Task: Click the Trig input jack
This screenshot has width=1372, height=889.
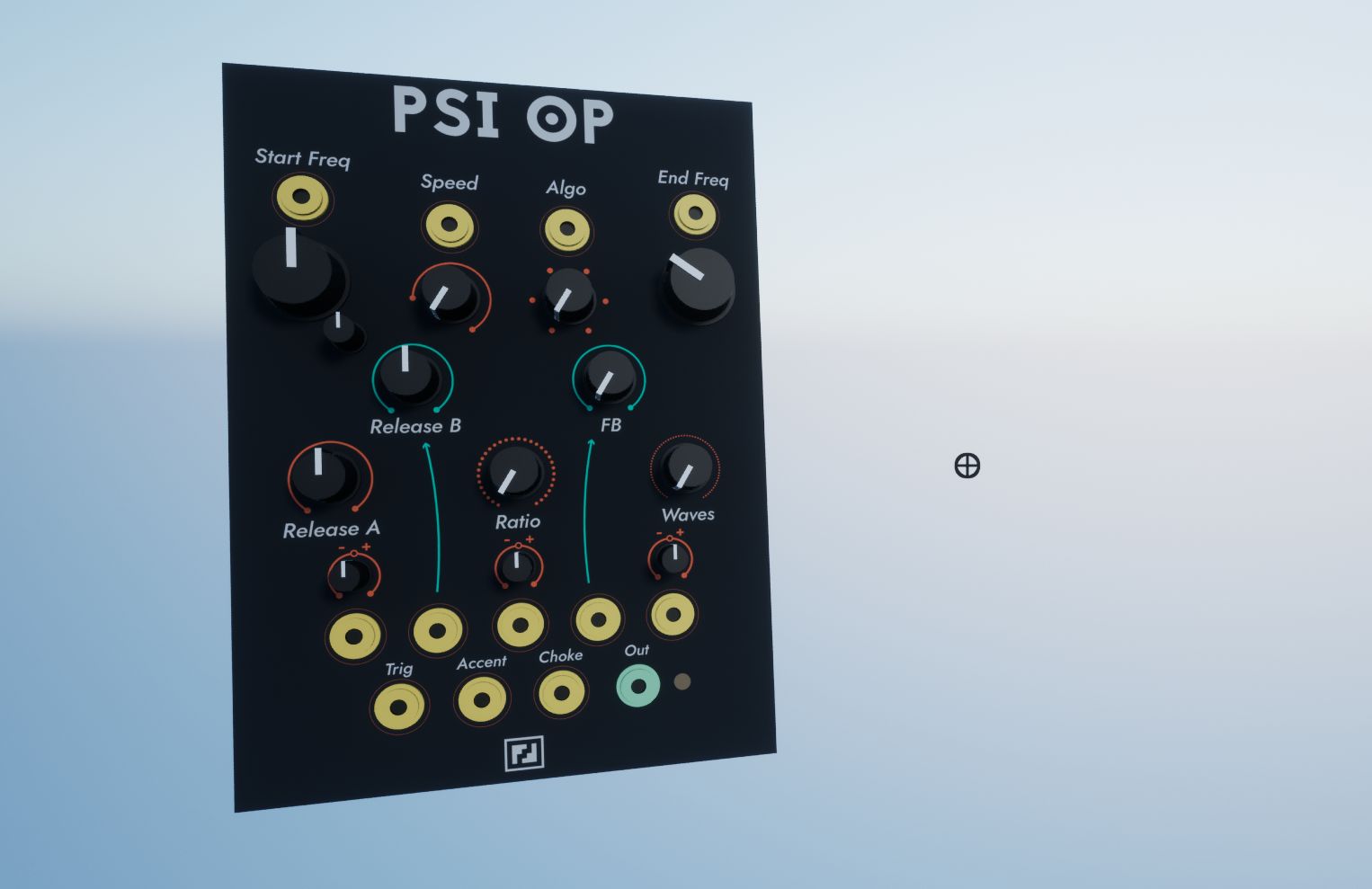Action: pos(398,707)
